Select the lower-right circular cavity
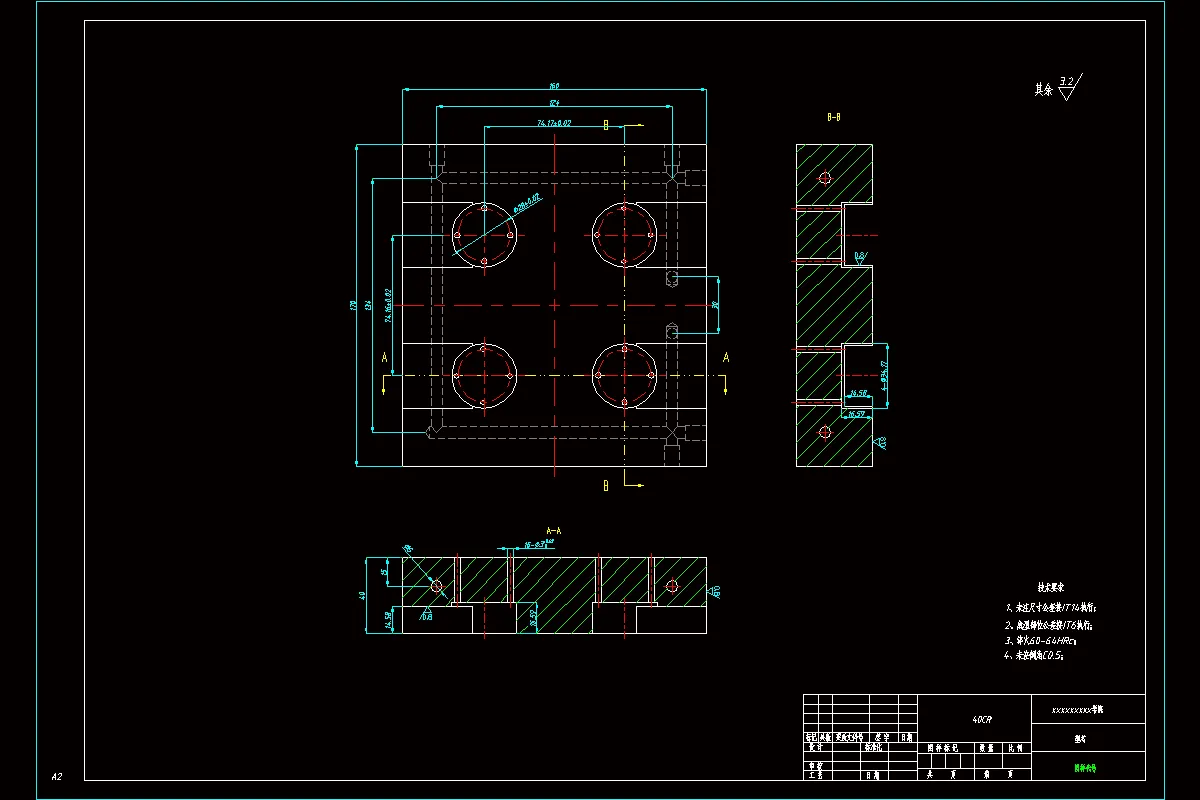This screenshot has width=1200, height=800. 623,376
